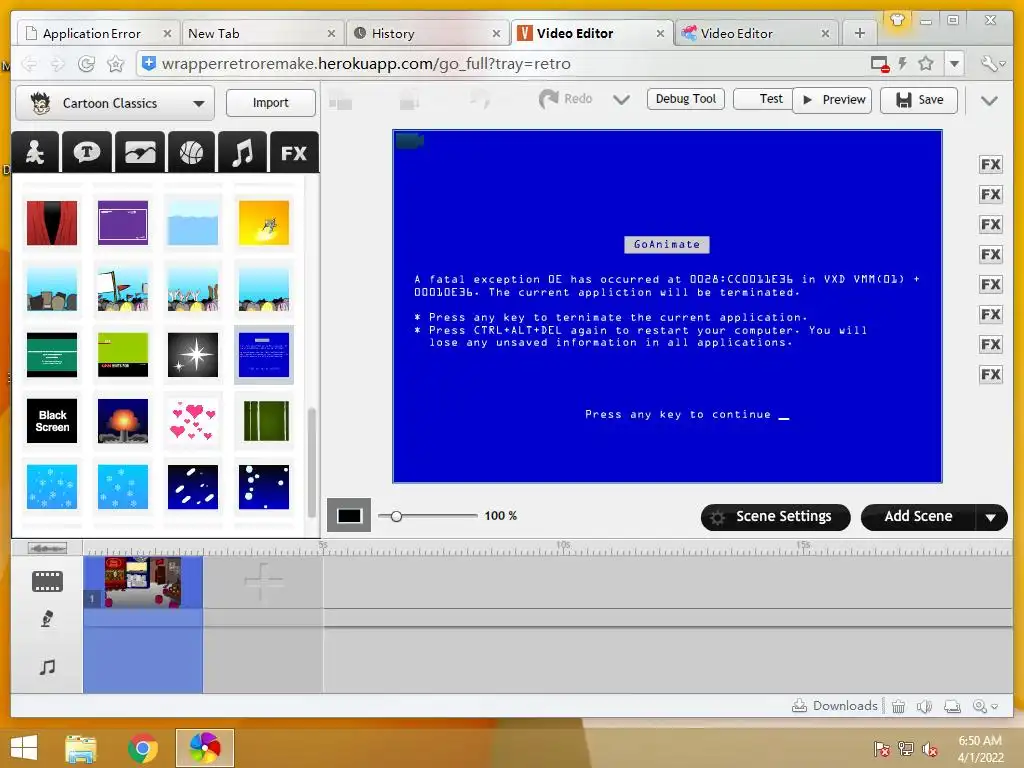The width and height of the screenshot is (1024, 768).
Task: Expand the chevron next to Redo
Action: 621,100
